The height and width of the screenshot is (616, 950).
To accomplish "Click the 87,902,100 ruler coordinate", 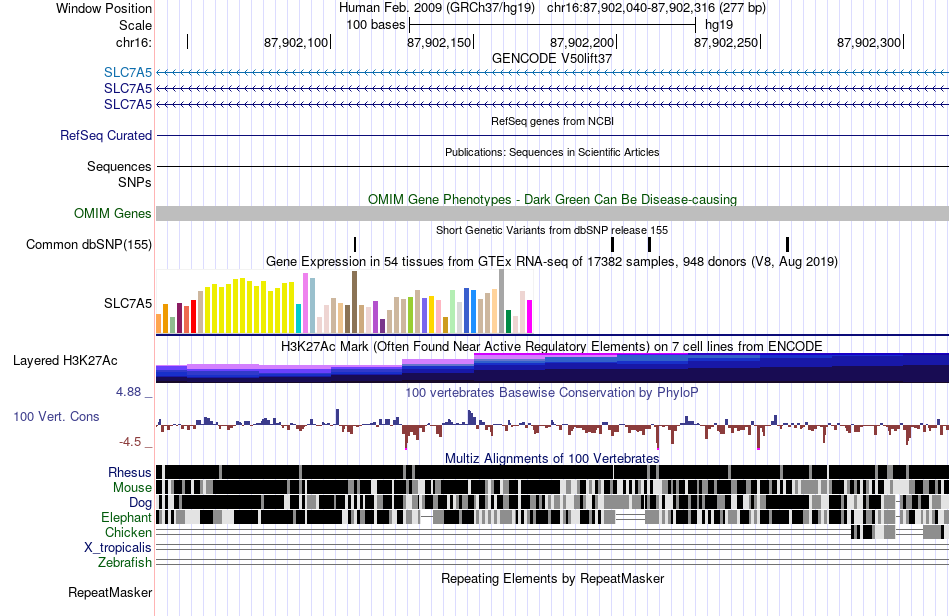I will [296, 42].
